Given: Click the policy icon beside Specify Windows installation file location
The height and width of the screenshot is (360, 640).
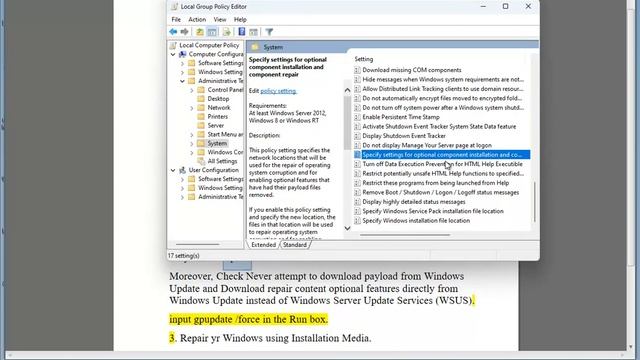Looking at the screenshot, I should click(x=357, y=220).
